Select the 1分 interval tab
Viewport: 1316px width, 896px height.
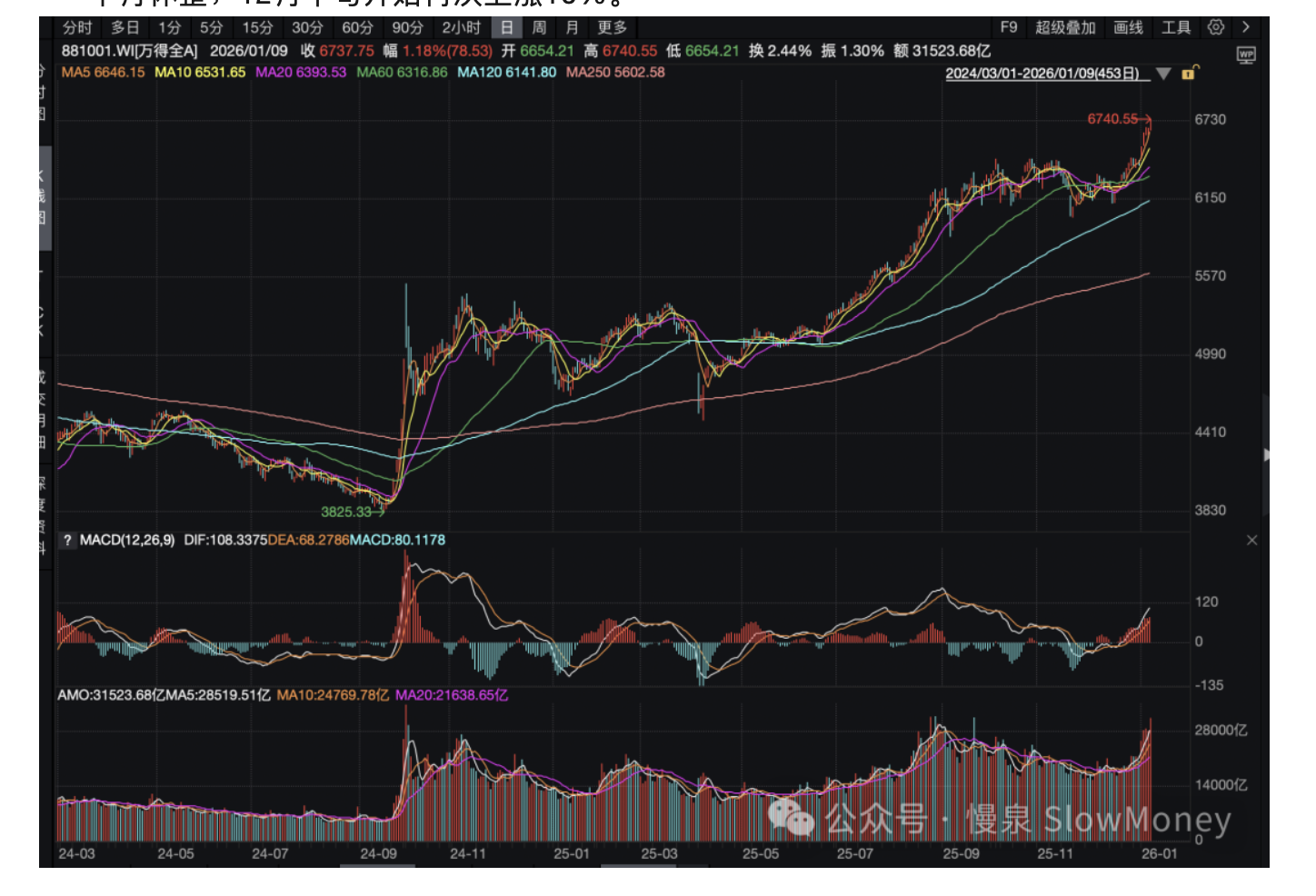pos(170,27)
